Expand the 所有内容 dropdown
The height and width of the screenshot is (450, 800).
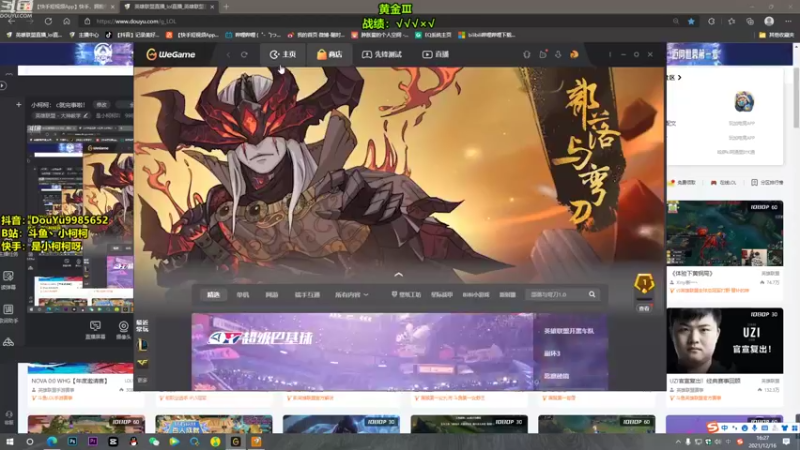click(352, 294)
